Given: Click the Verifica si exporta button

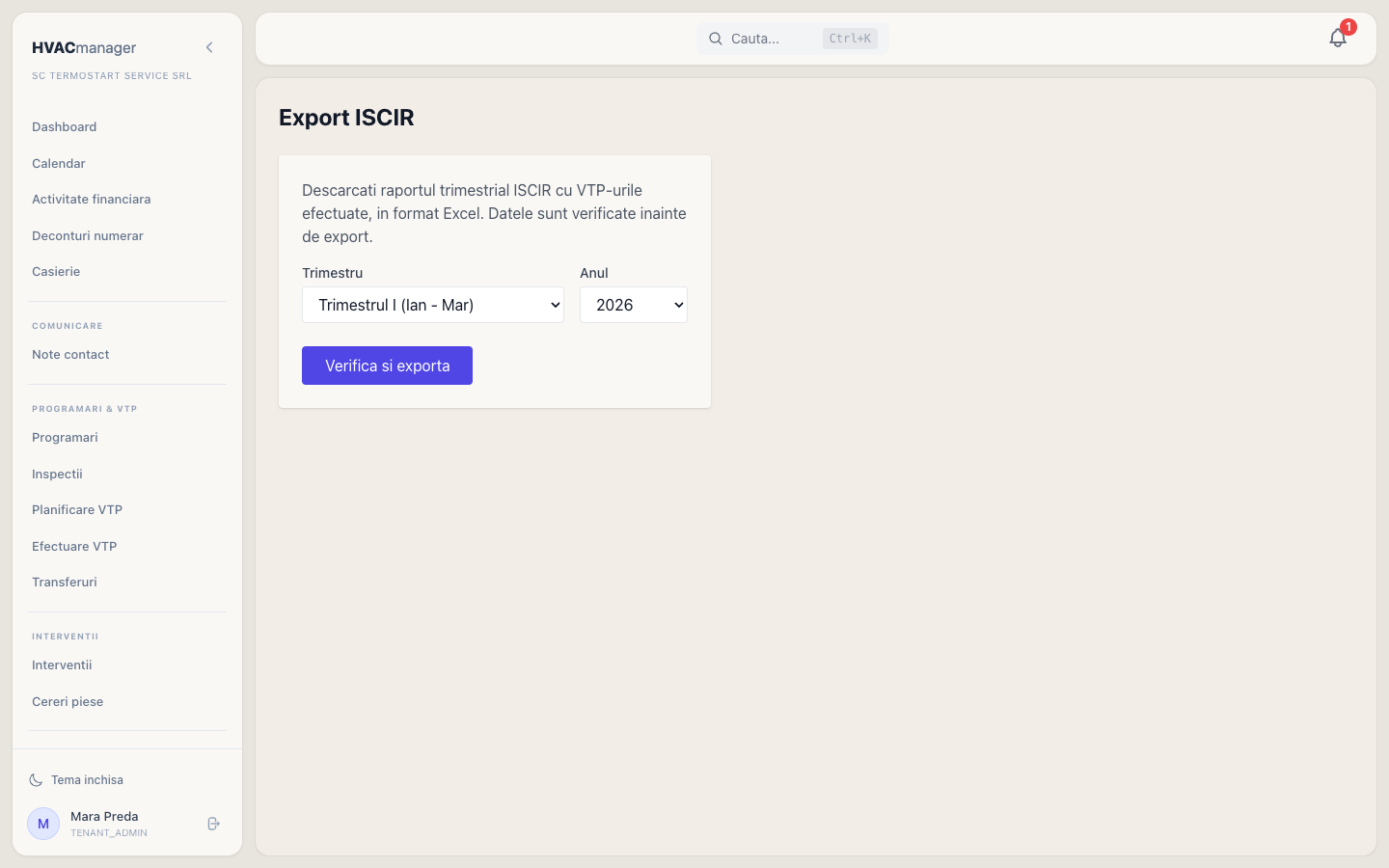Looking at the screenshot, I should click(387, 366).
